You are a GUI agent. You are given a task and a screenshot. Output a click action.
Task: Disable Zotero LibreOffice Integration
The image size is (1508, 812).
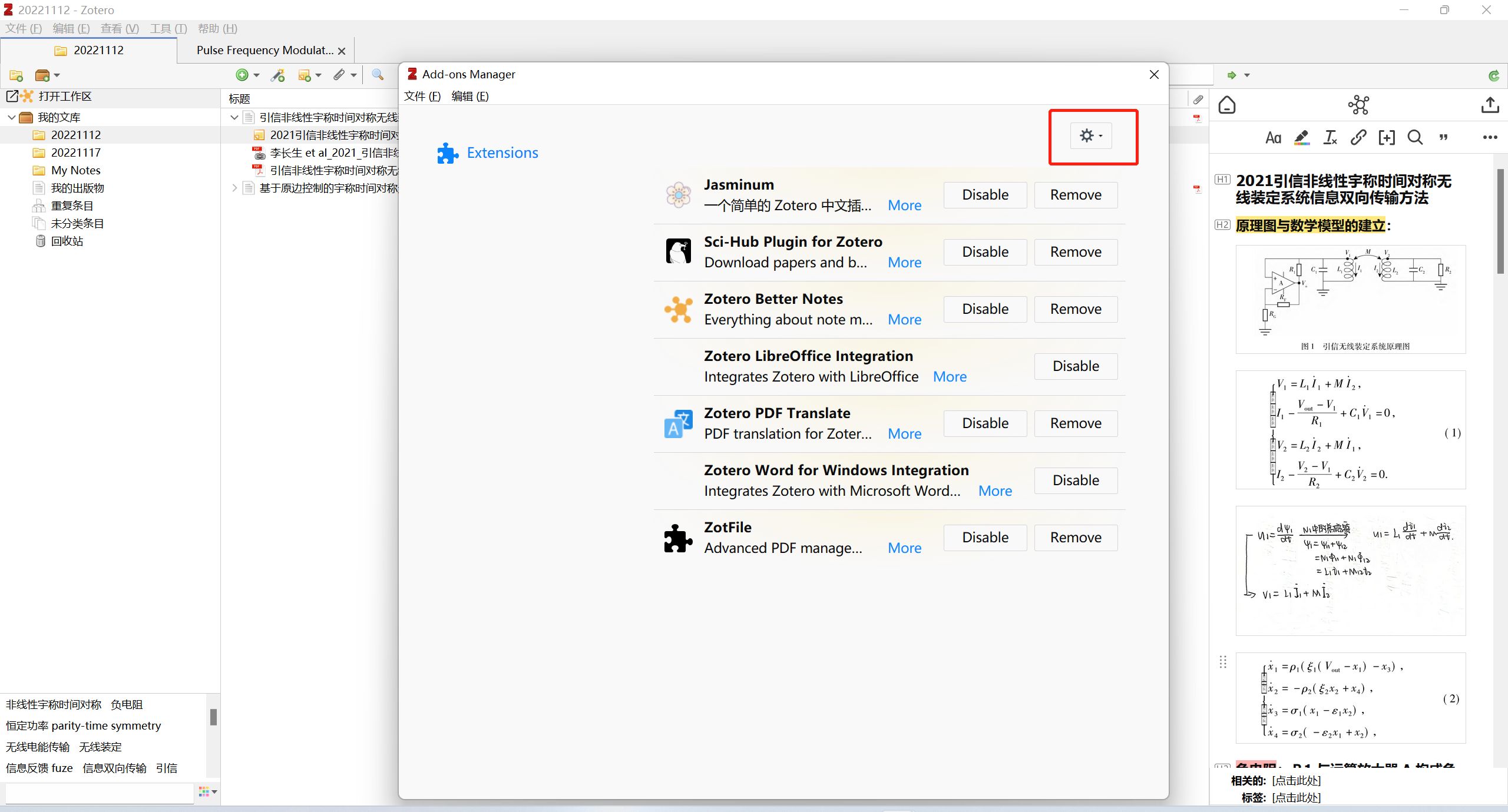[x=1075, y=366]
